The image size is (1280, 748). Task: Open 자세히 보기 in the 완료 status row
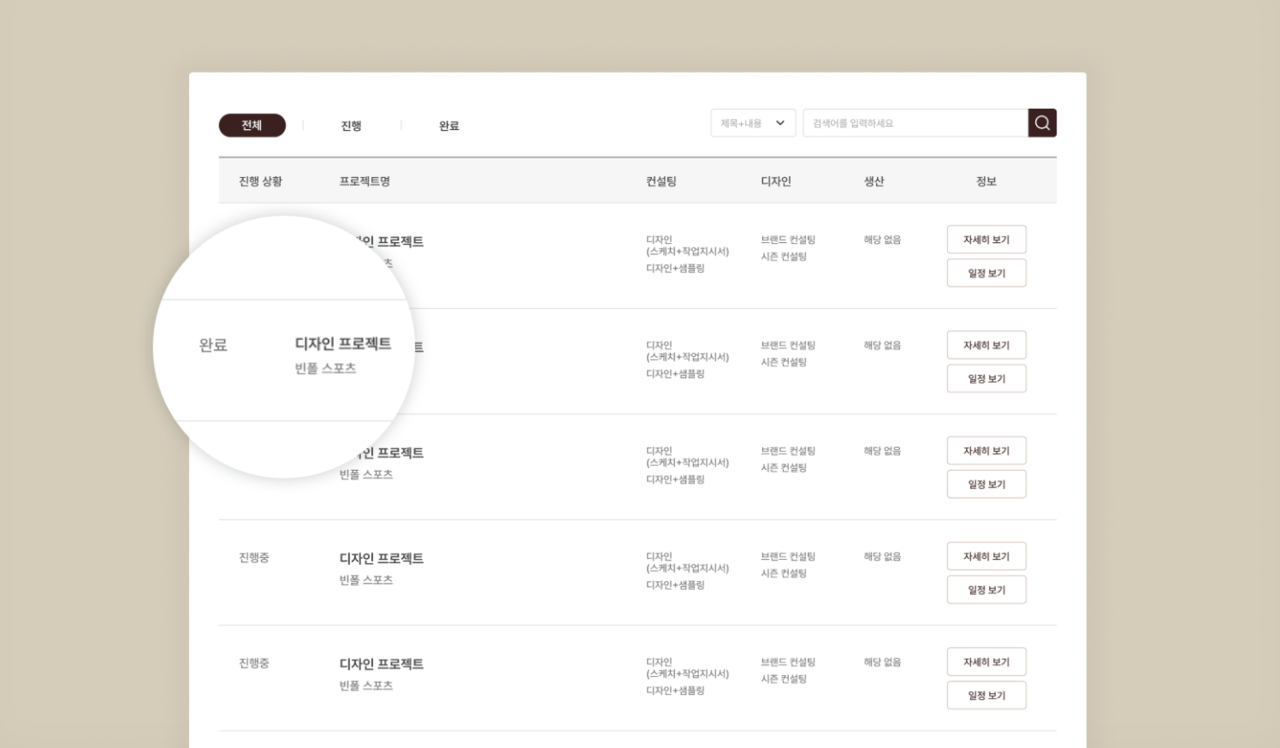pyautogui.click(x=987, y=345)
